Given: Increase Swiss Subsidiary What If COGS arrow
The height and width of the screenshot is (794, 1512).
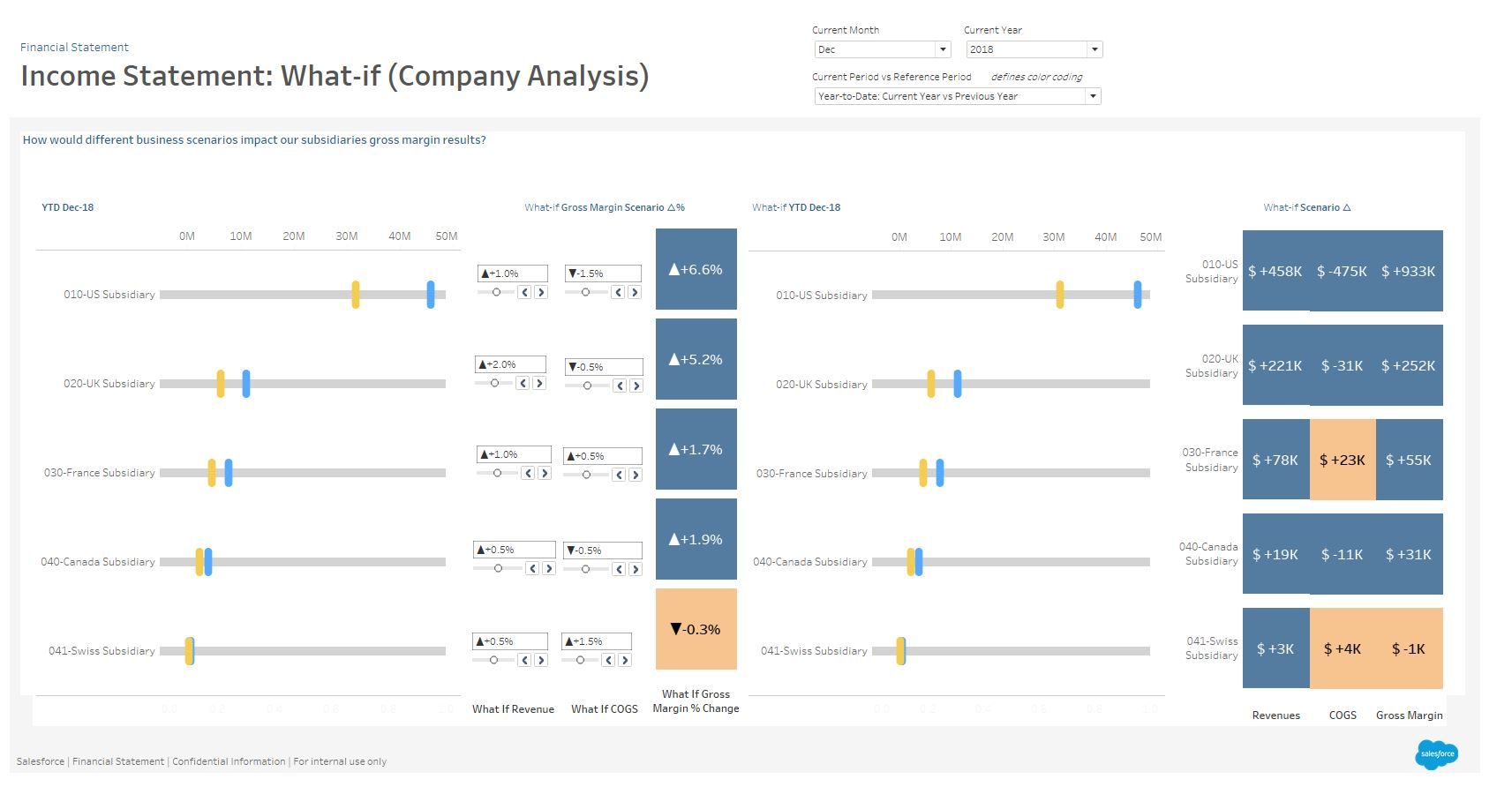Looking at the screenshot, I should [625, 660].
